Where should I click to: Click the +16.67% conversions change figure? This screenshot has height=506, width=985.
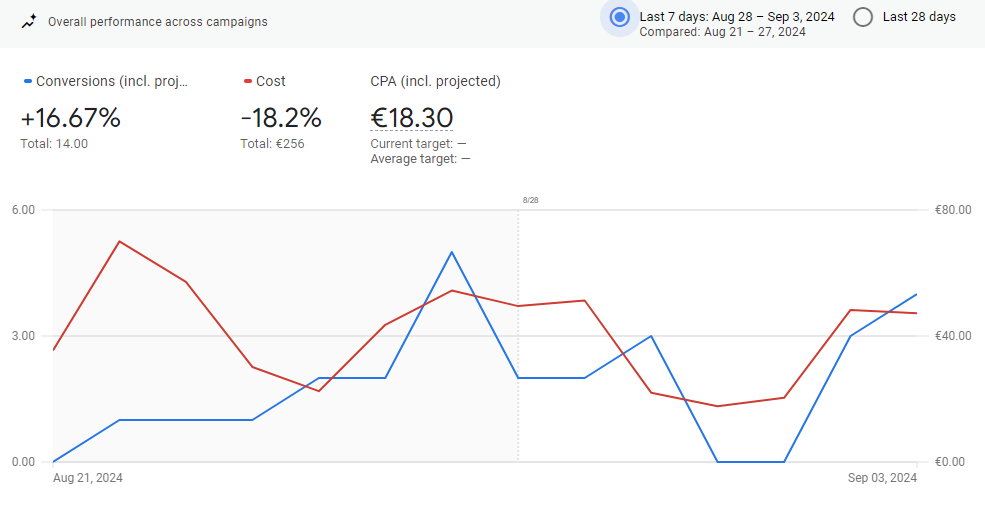(70, 118)
